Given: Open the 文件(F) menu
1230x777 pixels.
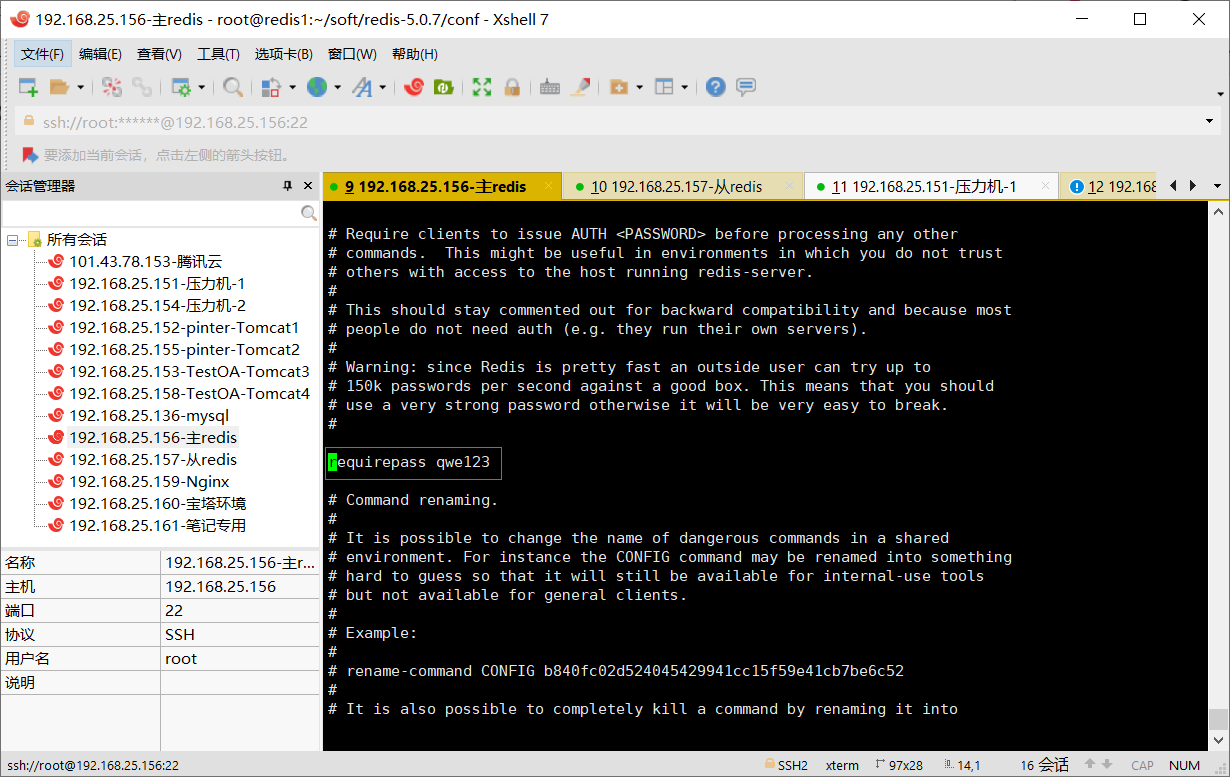Looking at the screenshot, I should (x=42, y=54).
